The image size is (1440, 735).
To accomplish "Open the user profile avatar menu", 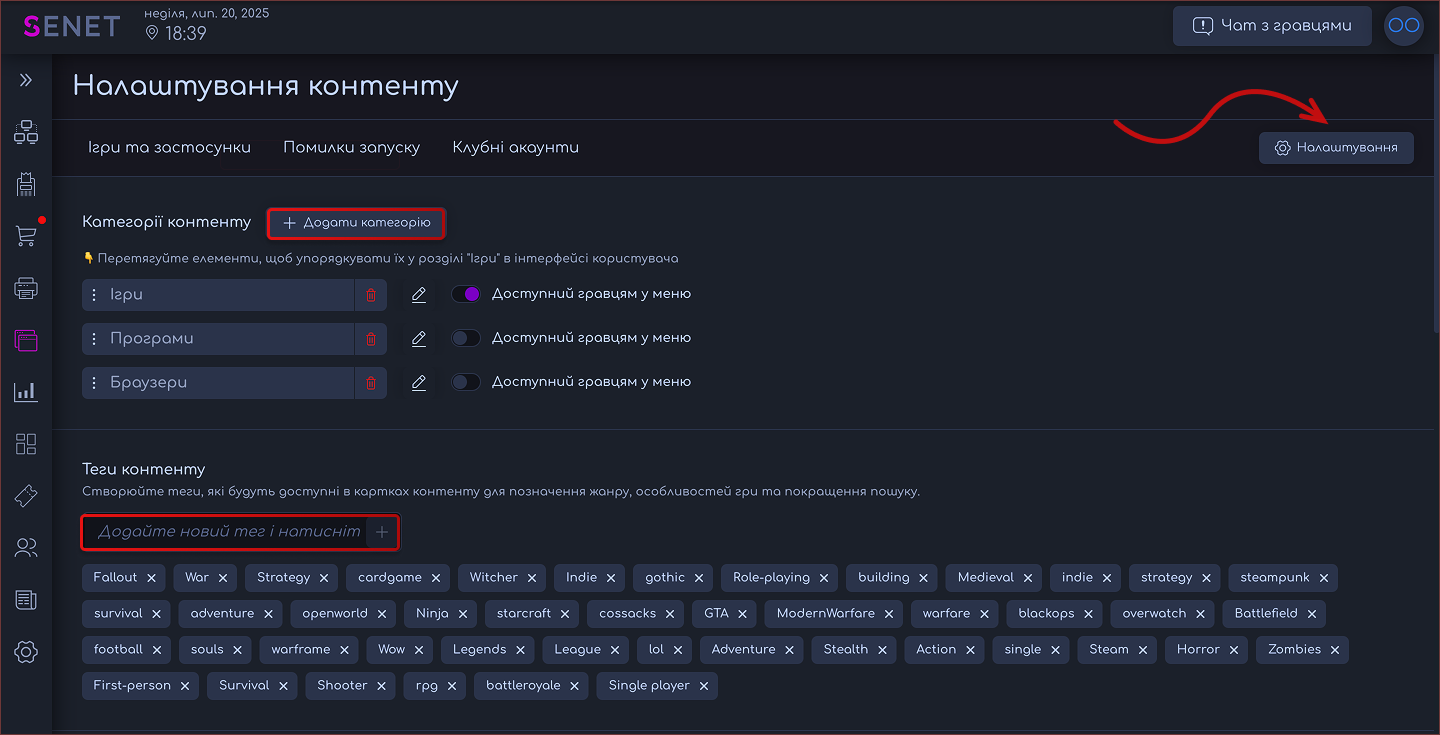I will tap(1403, 26).
